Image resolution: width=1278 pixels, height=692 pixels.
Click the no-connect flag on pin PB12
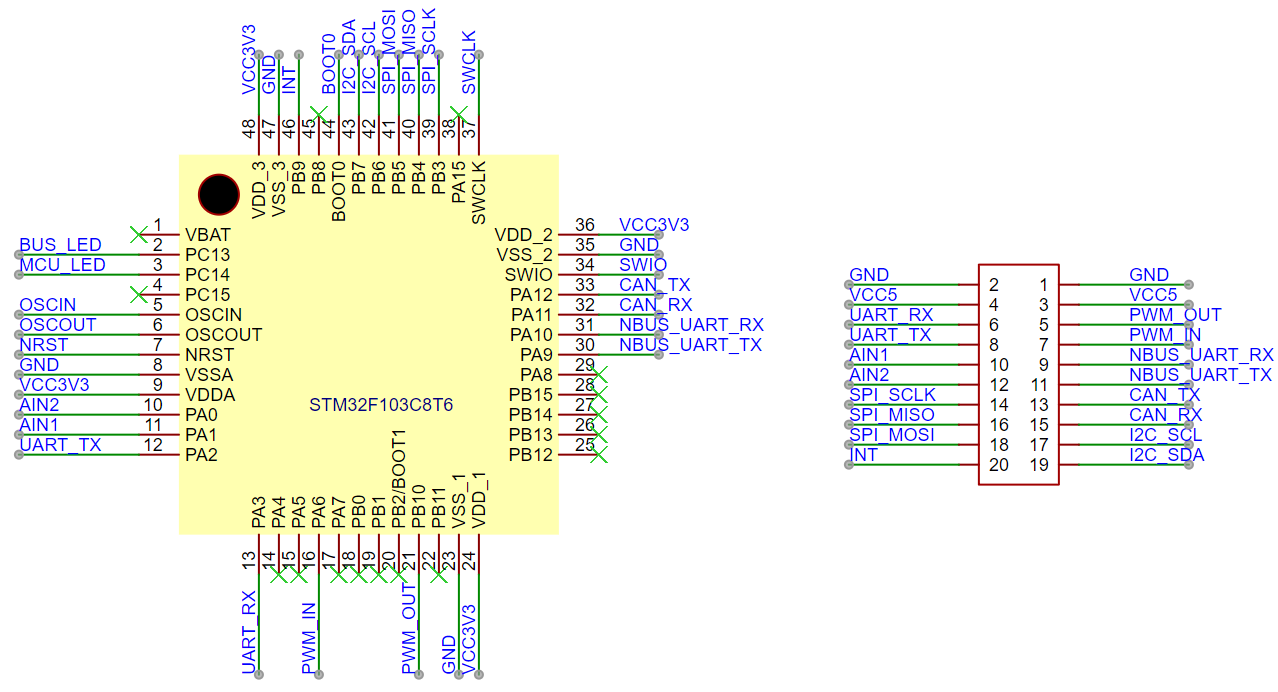click(x=601, y=452)
